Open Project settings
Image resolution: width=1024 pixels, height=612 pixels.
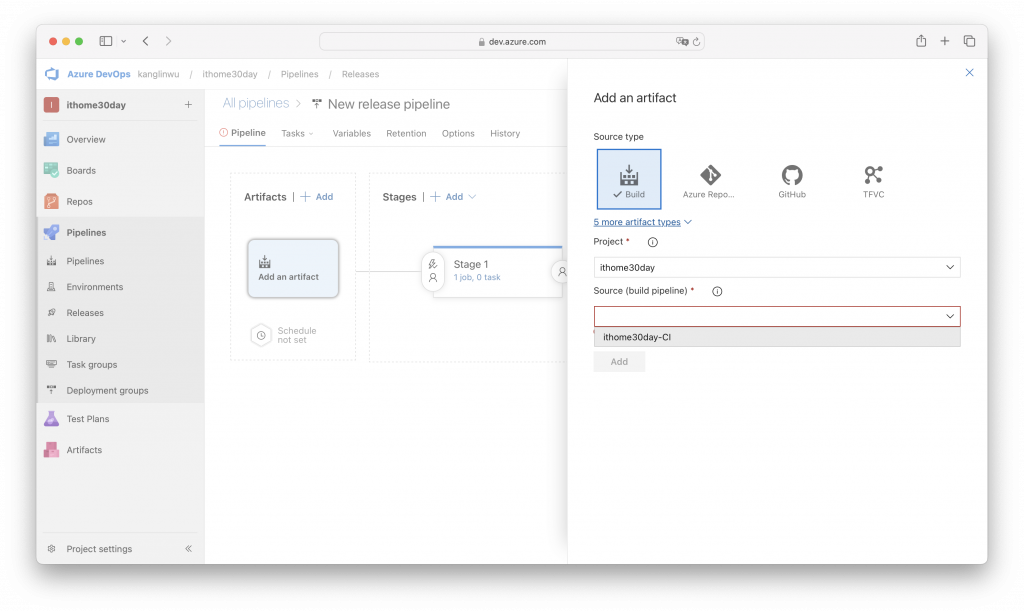pyautogui.click(x=99, y=549)
